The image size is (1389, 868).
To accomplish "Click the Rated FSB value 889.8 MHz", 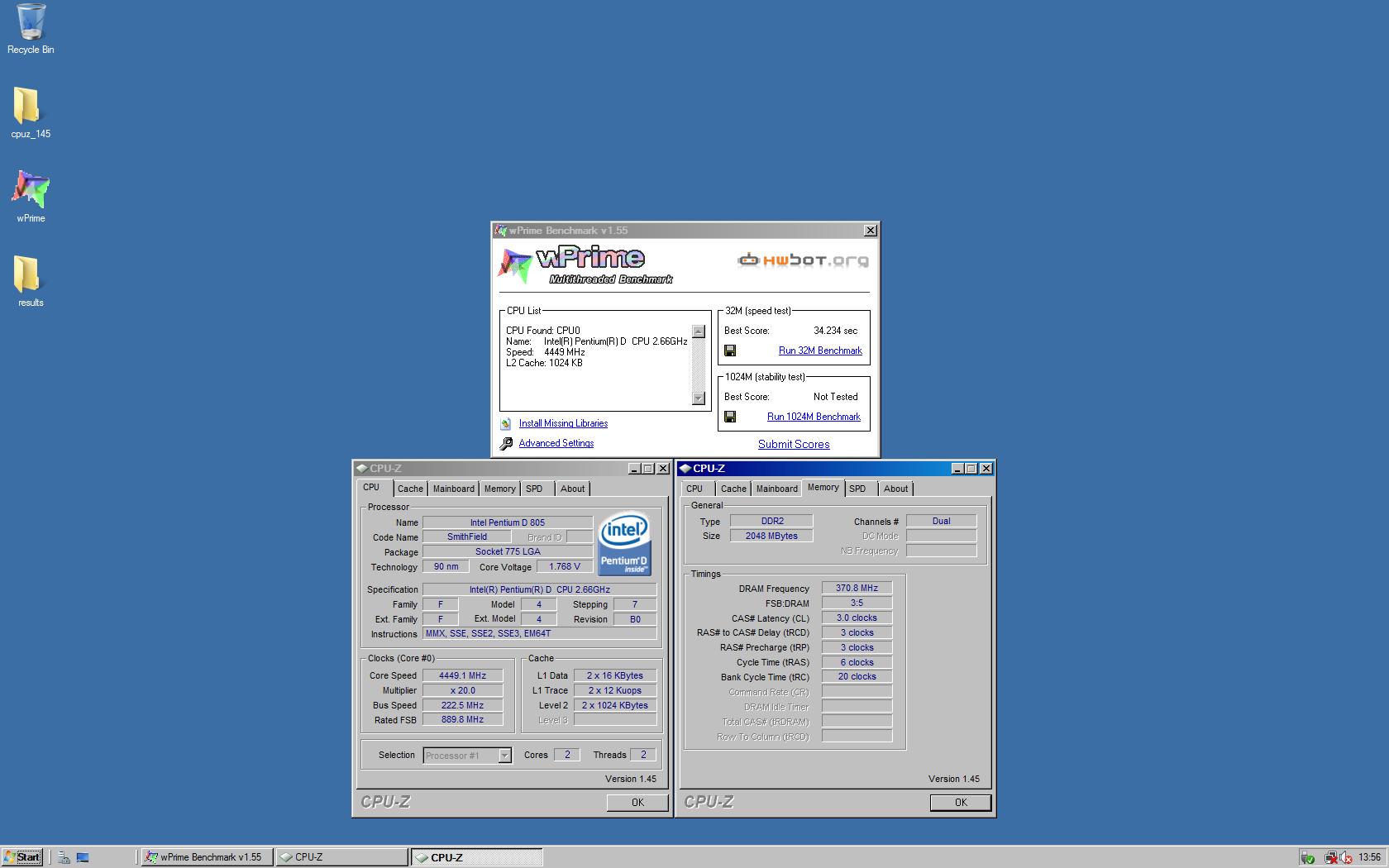I will 462,719.
